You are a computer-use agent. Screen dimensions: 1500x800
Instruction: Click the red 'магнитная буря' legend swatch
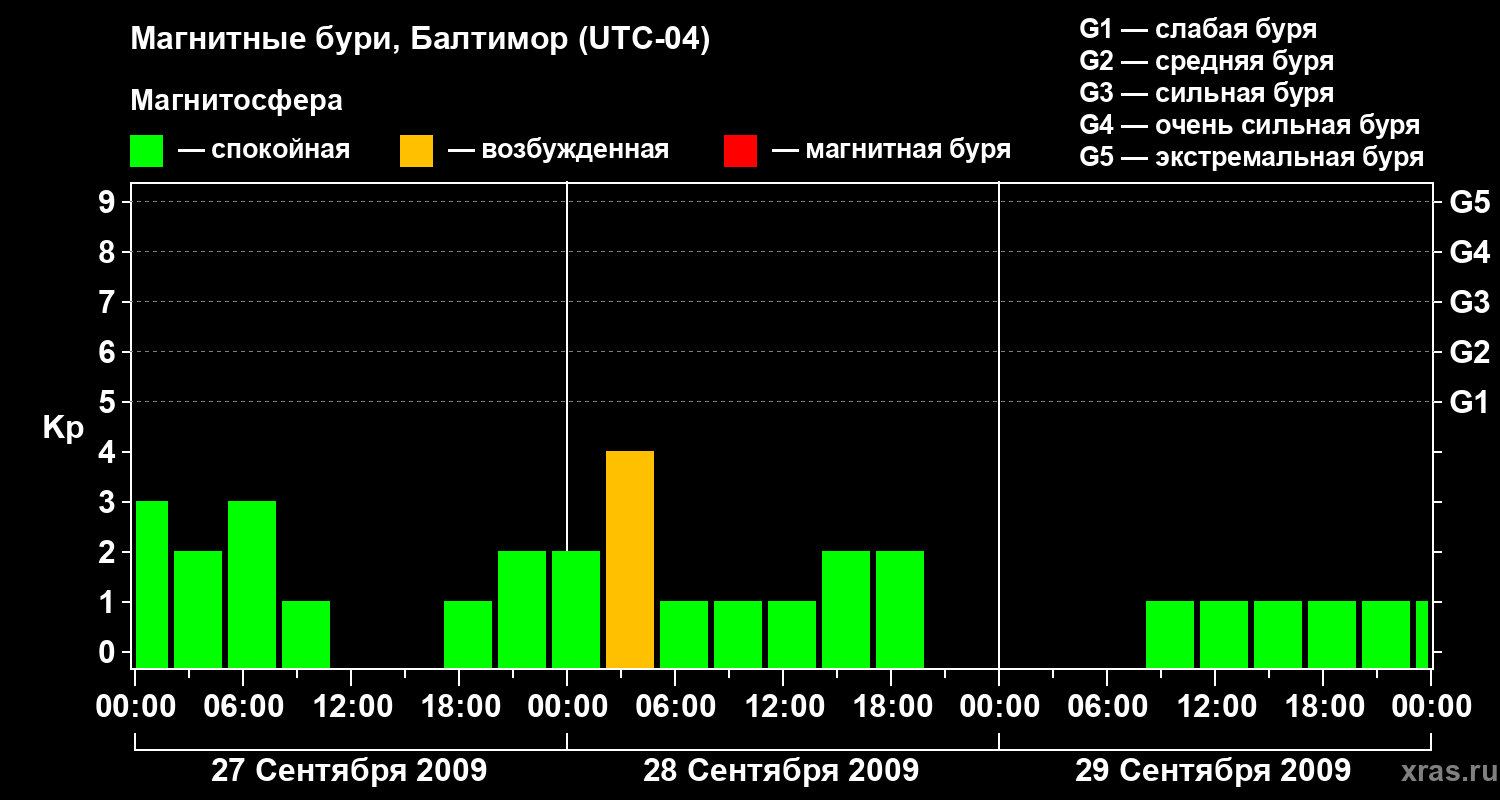point(740,151)
